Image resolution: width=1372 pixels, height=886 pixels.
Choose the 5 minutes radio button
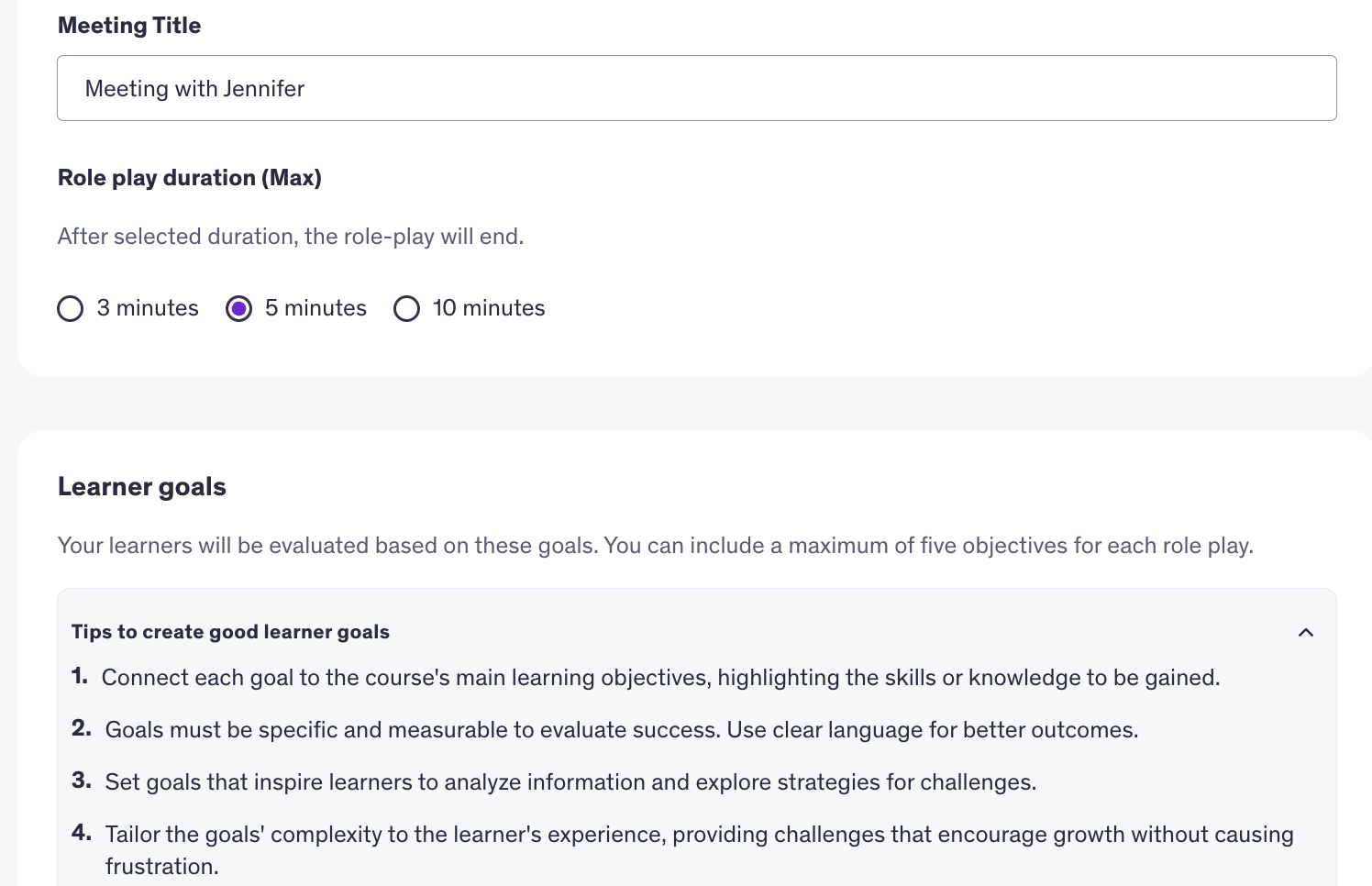238,309
